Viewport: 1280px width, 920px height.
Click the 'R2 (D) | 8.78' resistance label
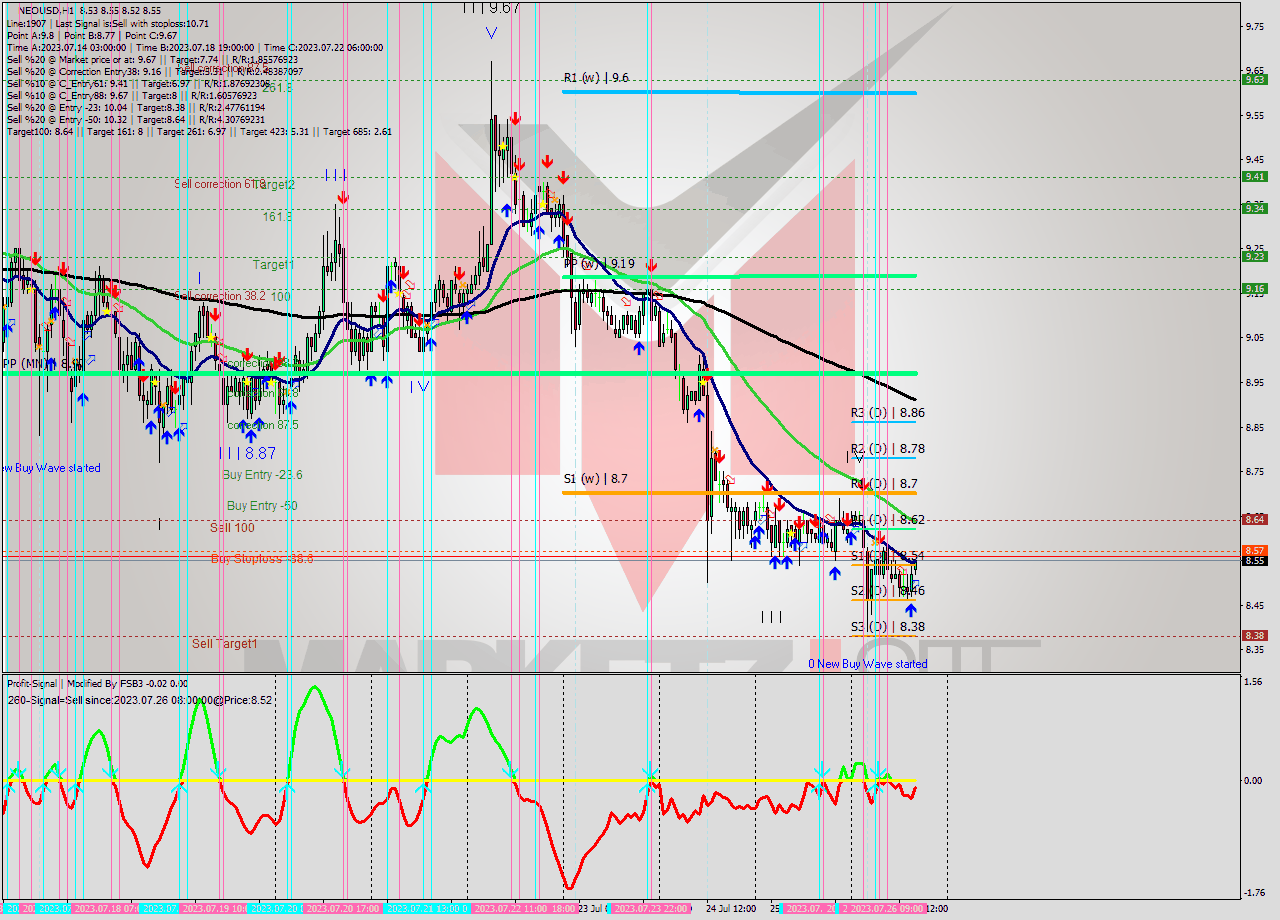tap(888, 449)
